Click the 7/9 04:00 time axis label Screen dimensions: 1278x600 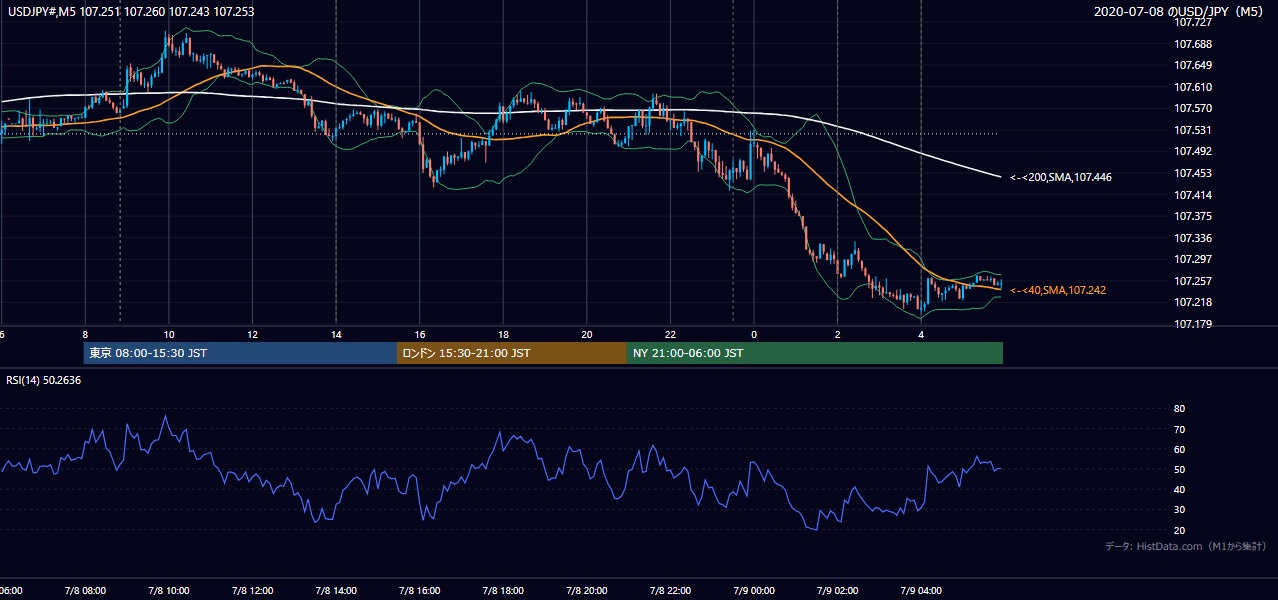tap(921, 590)
